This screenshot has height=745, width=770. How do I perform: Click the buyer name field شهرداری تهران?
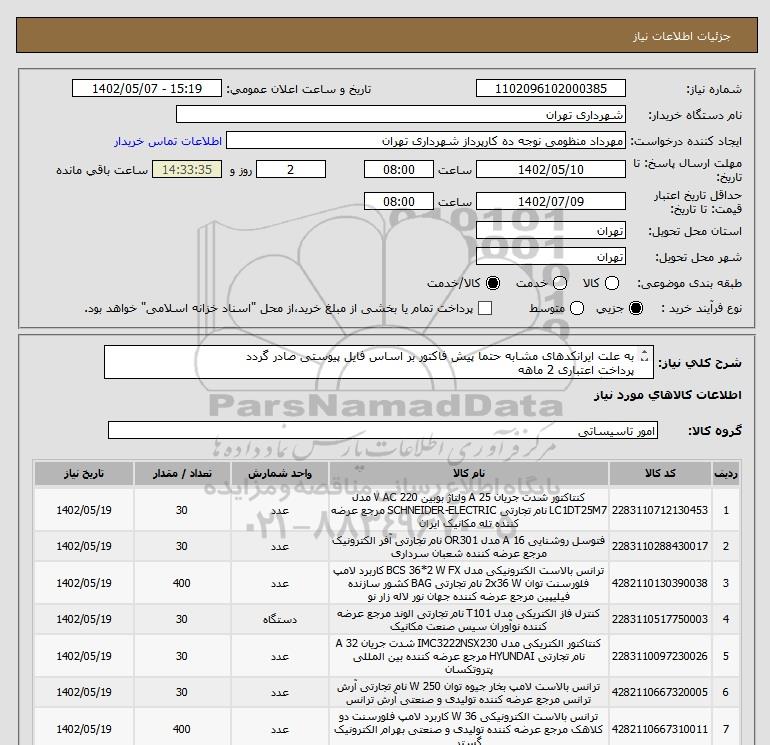coord(401,115)
